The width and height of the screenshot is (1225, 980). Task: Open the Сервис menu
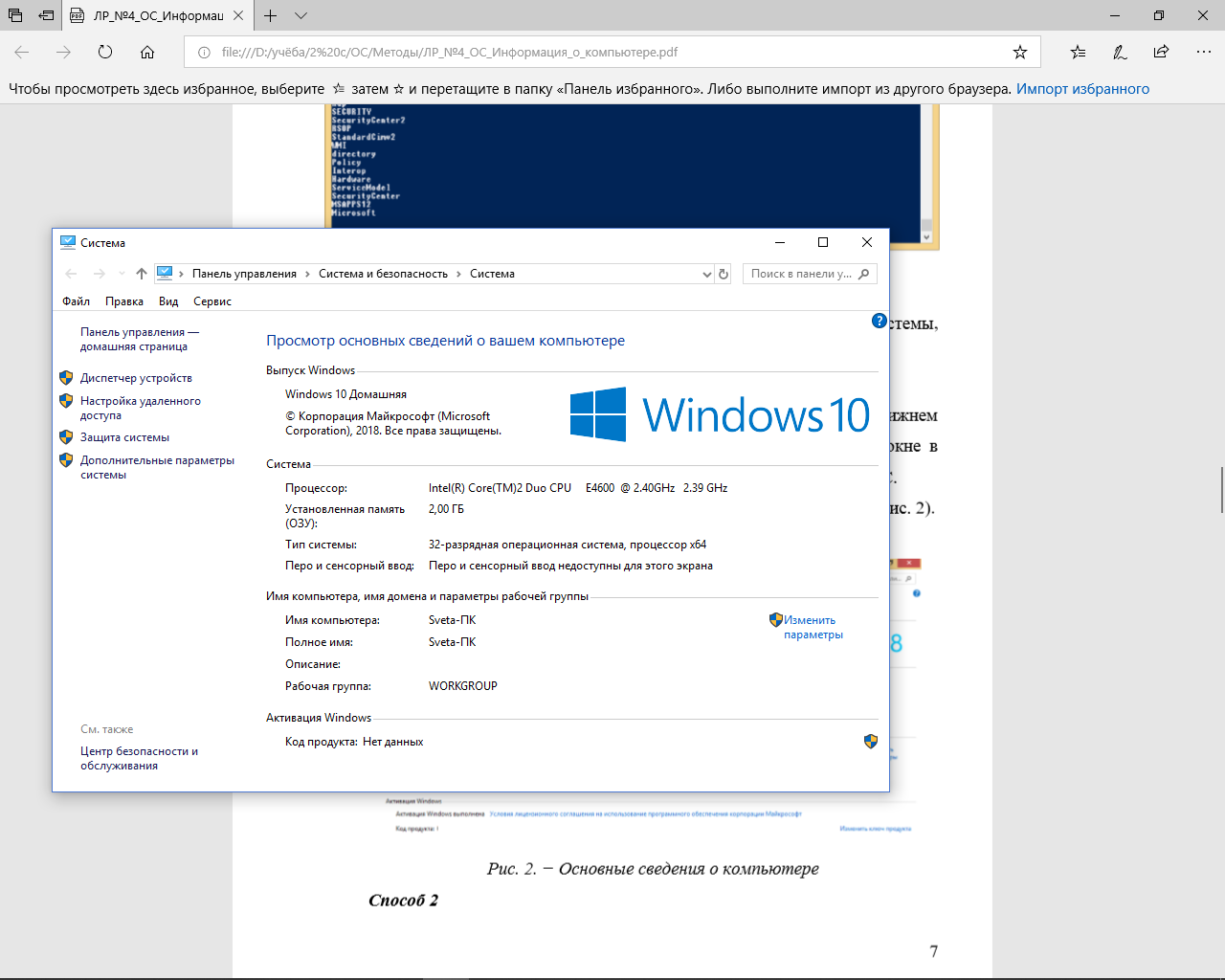[x=212, y=301]
